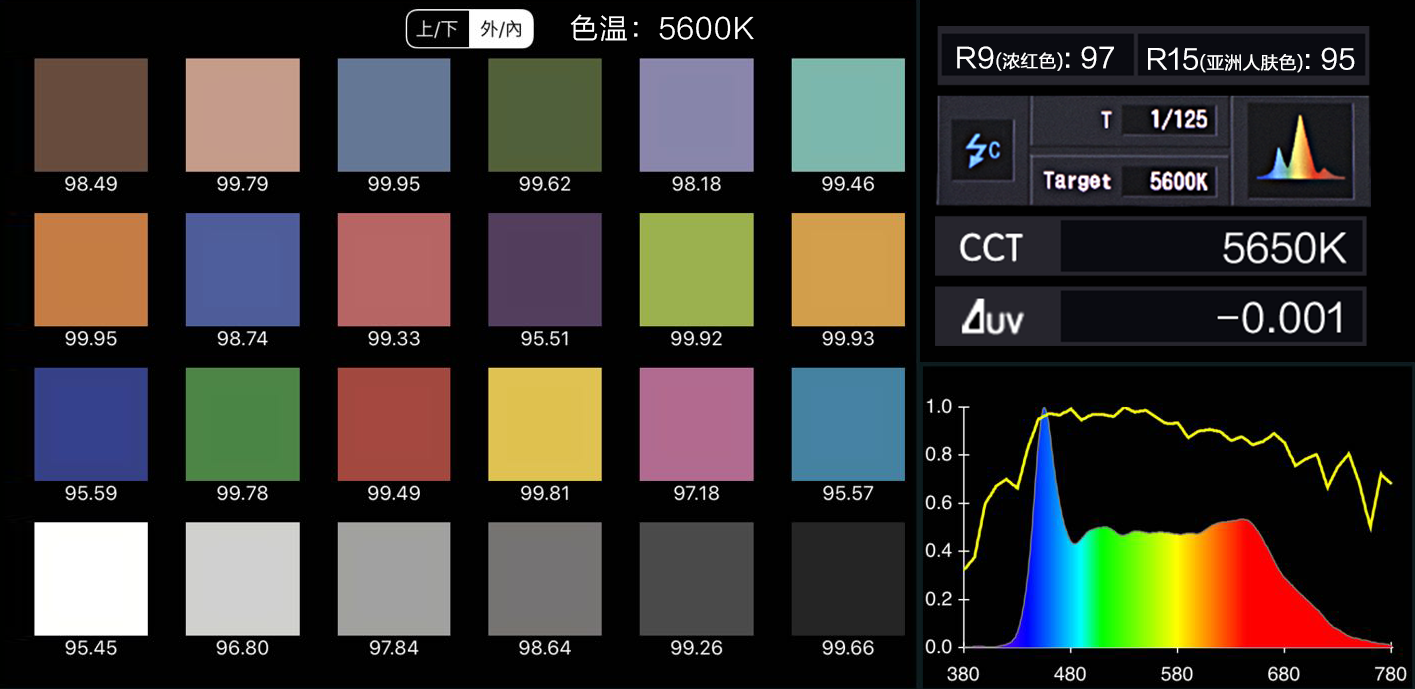Viewport: 1415px width, 689px height.
Task: Click the T 1/125 shutter field
Action: 1166,121
